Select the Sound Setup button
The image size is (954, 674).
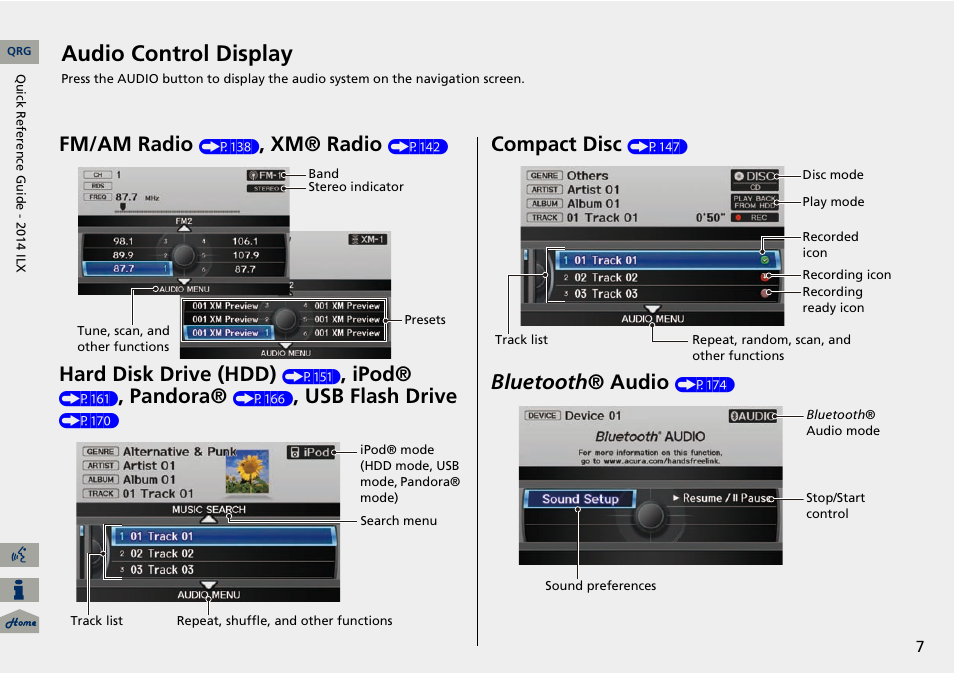(x=580, y=499)
